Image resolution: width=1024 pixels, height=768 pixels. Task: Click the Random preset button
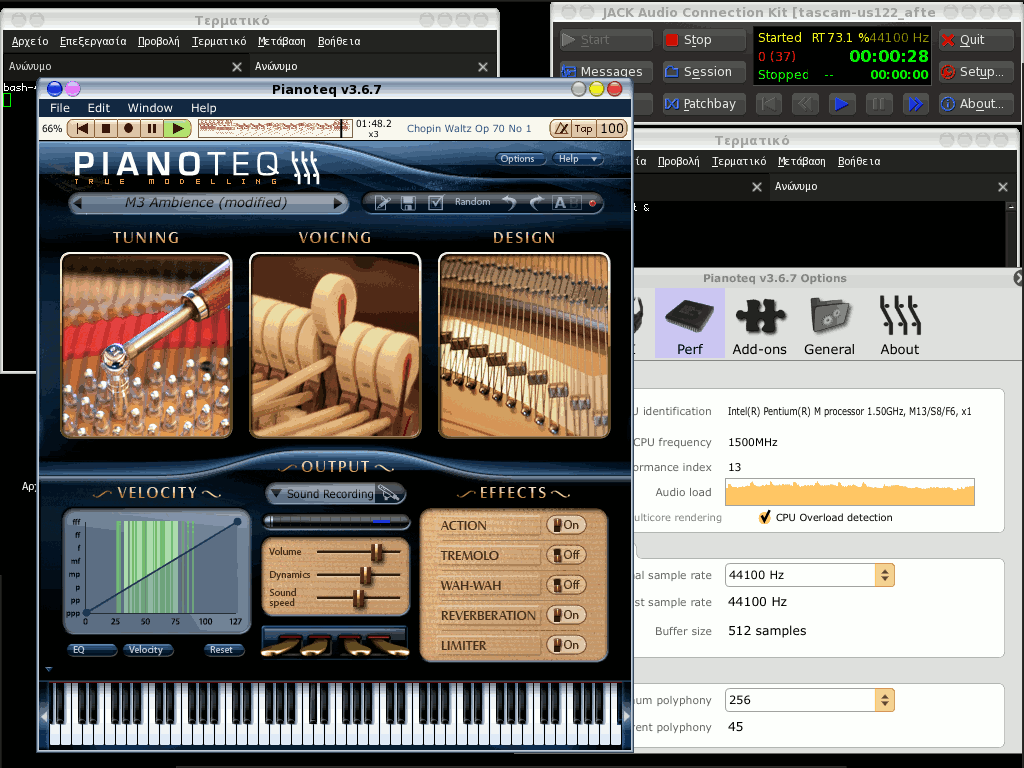[472, 202]
